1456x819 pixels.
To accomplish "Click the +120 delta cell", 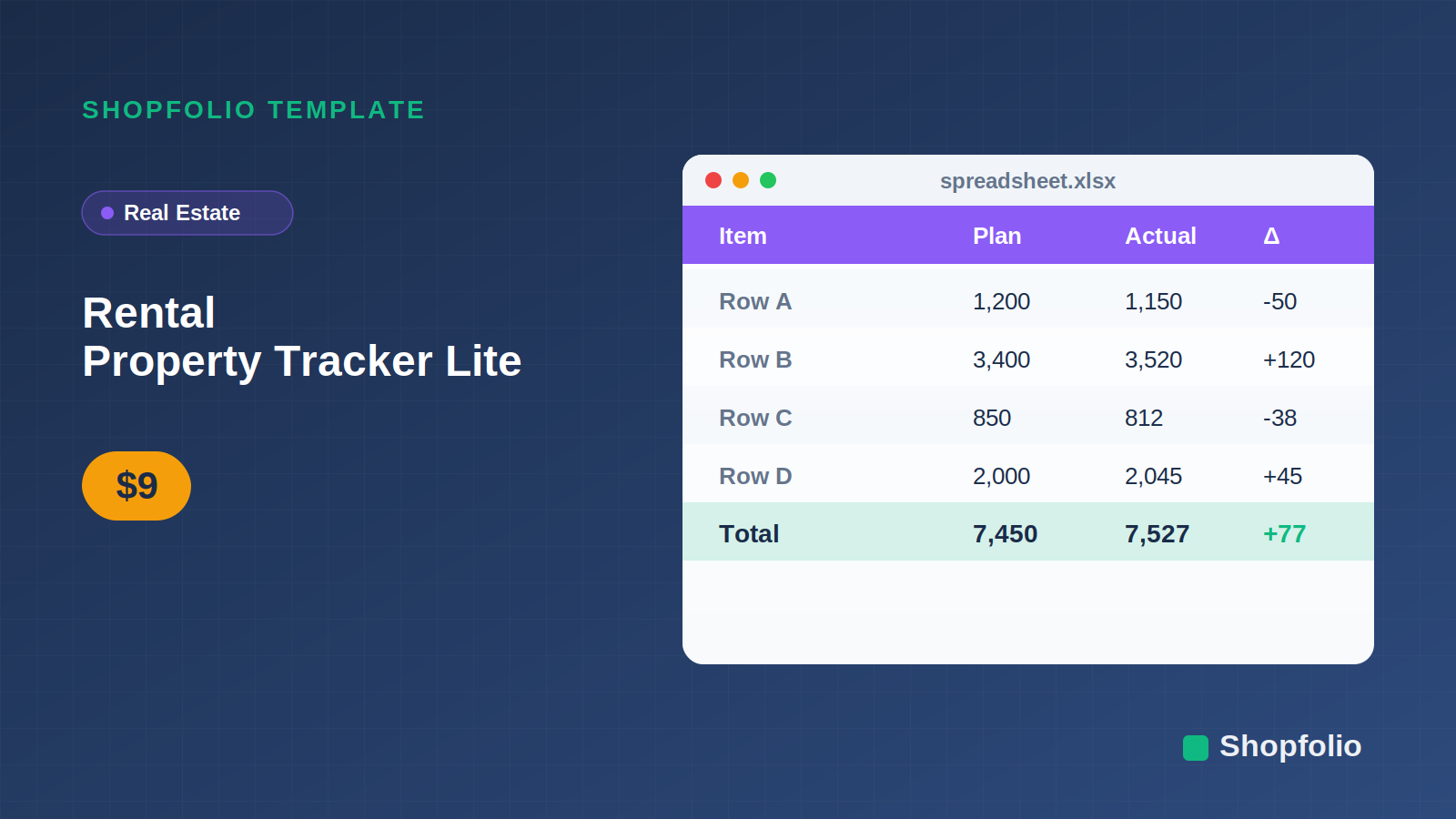I will pos(1289,359).
